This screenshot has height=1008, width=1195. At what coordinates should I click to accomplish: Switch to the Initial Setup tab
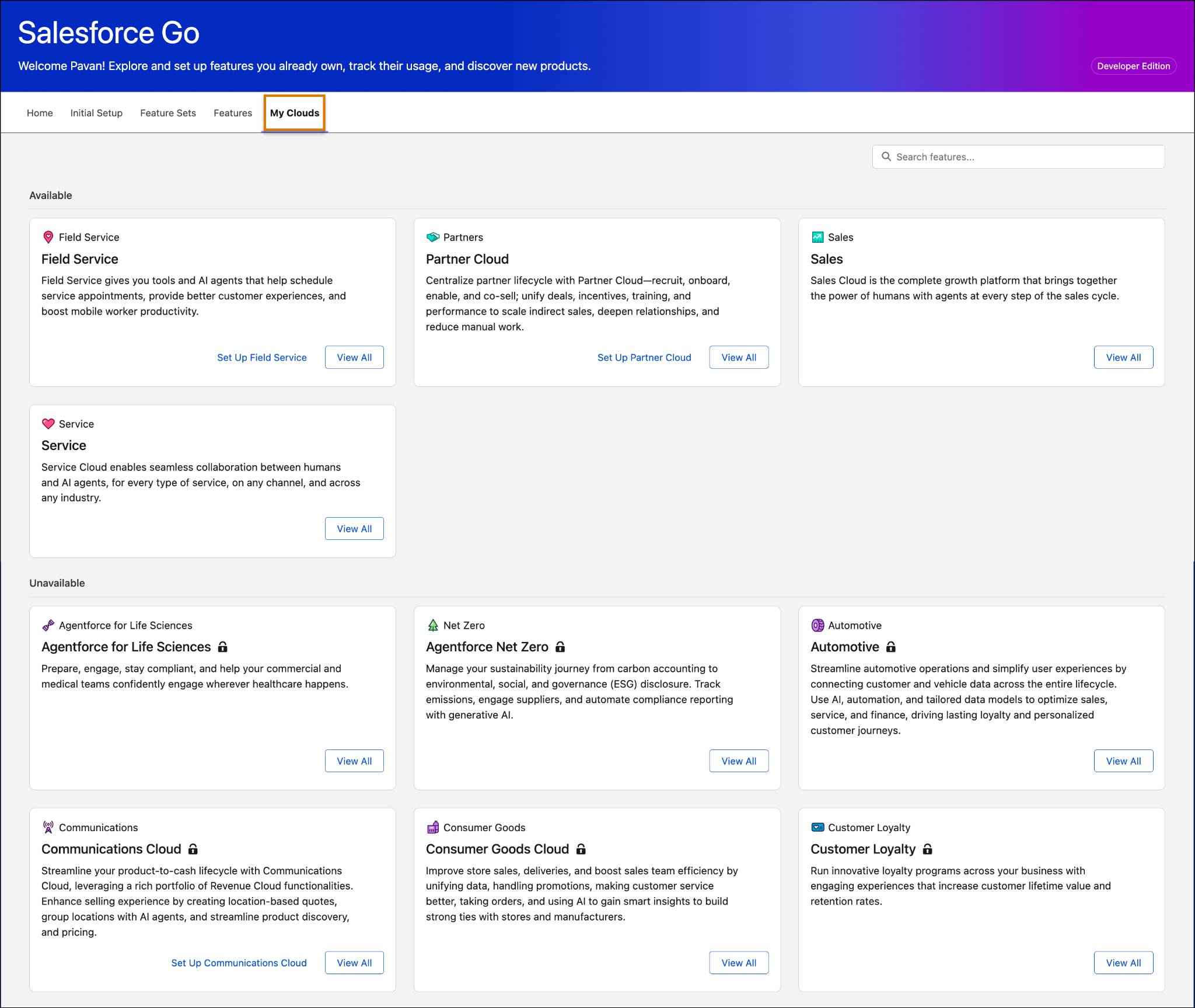tap(96, 113)
